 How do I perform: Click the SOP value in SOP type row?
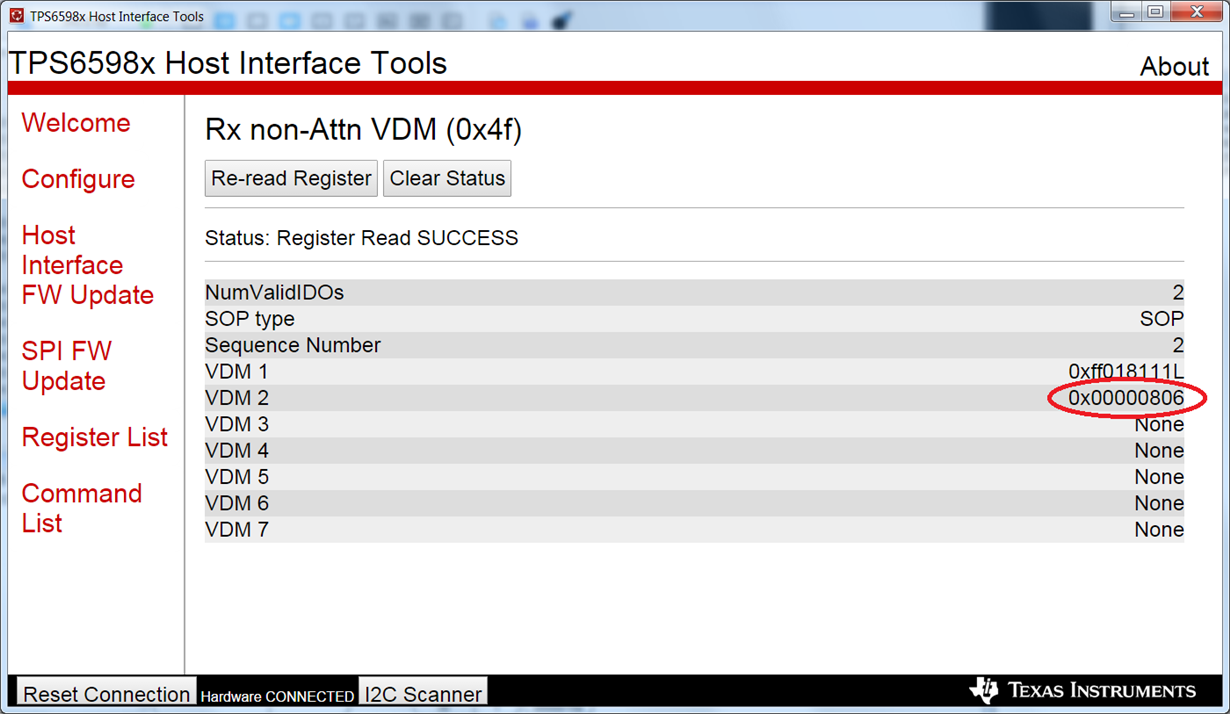(1162, 319)
